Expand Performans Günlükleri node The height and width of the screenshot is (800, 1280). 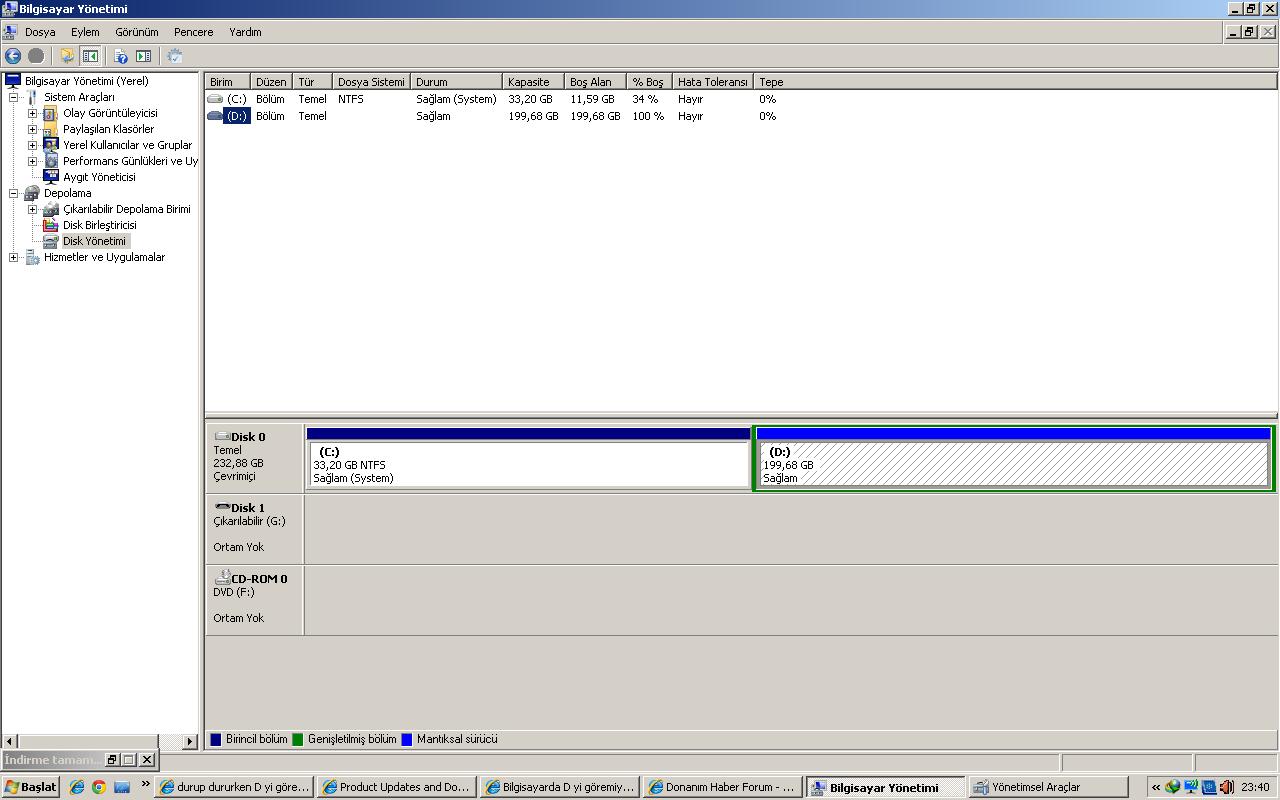click(x=32, y=161)
